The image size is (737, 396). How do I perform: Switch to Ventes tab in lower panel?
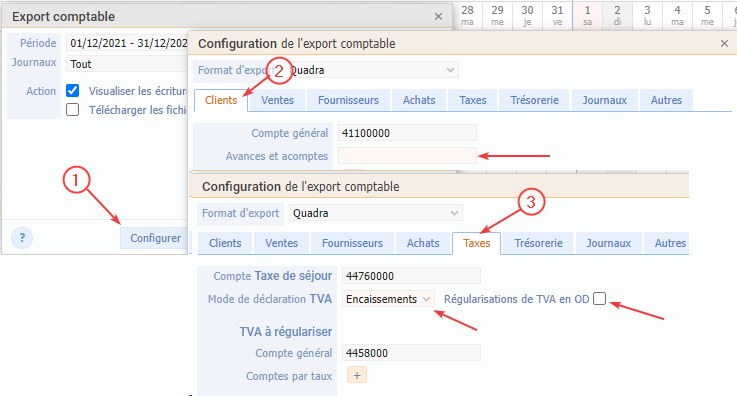282,243
